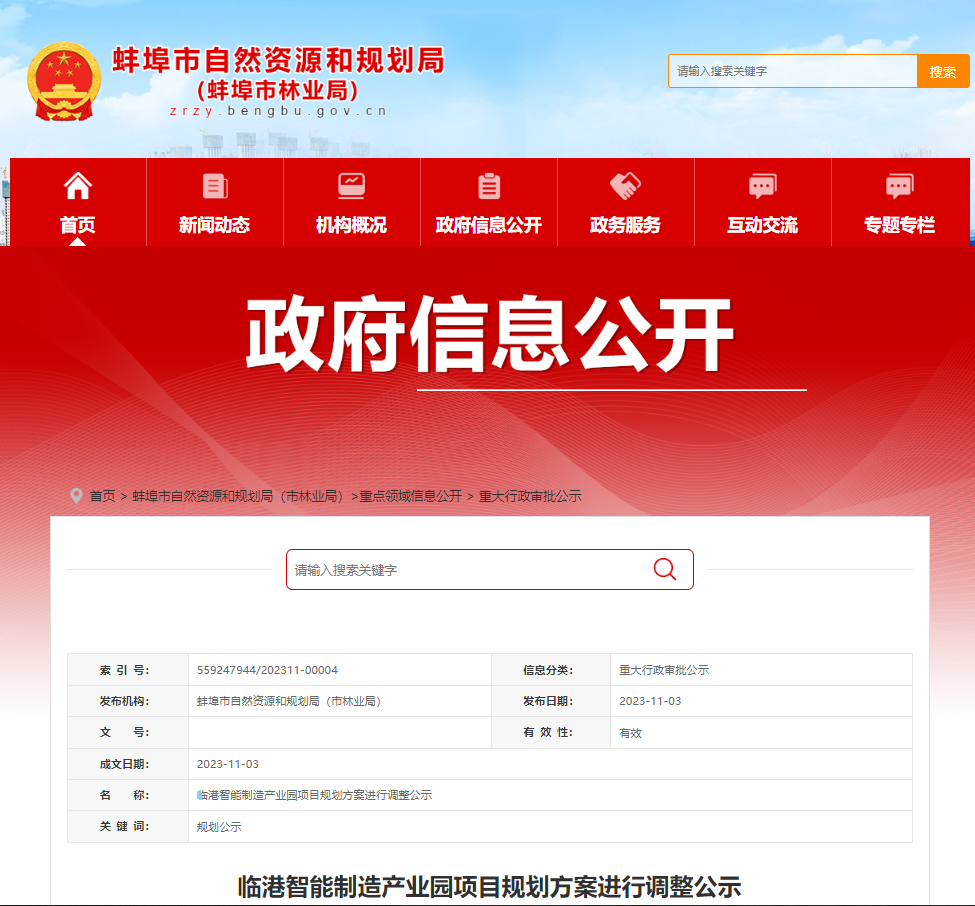Click the handshake icon above 政务服务
Viewport: 975px width, 906px height.
(625, 186)
